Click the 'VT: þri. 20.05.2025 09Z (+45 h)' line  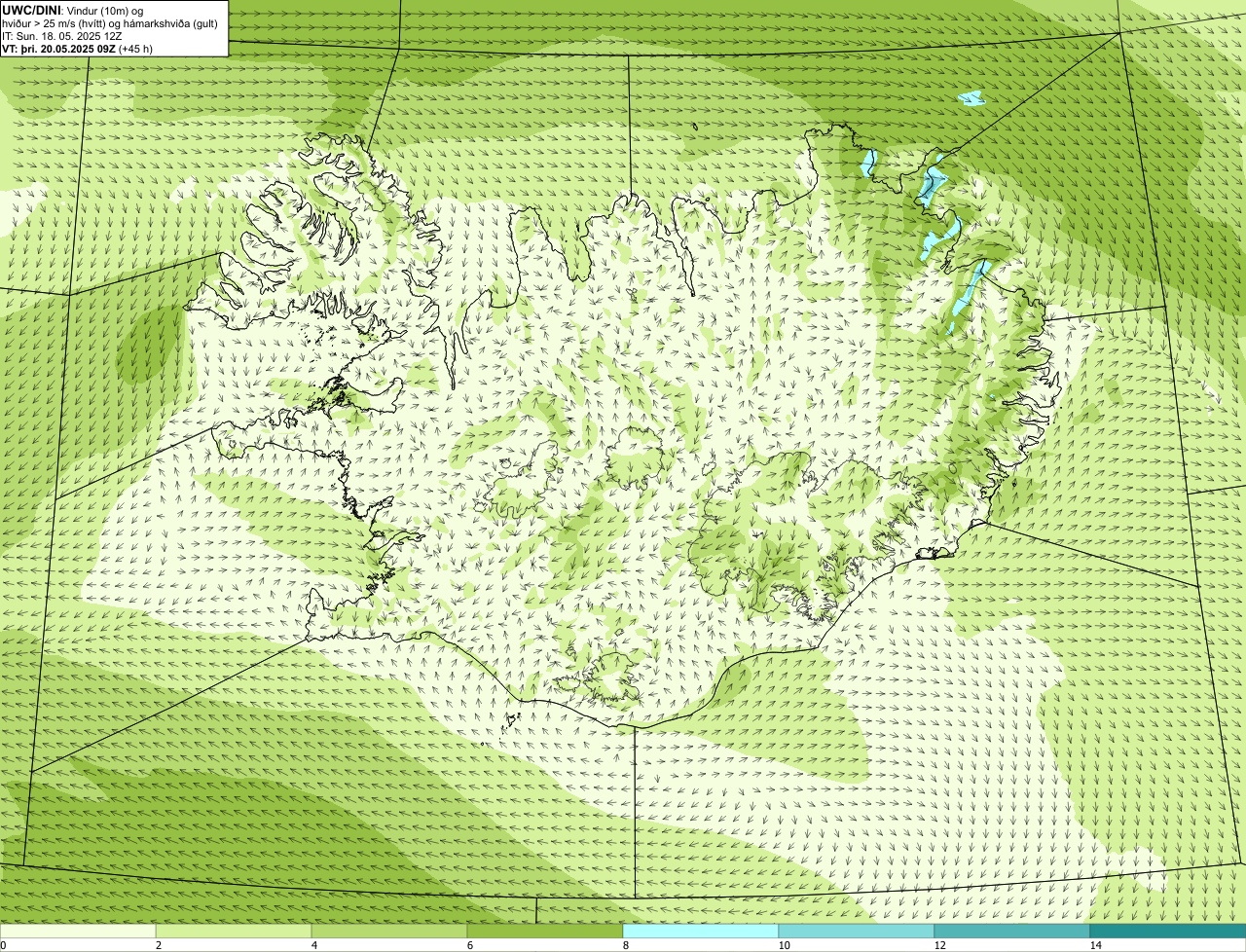[77, 48]
